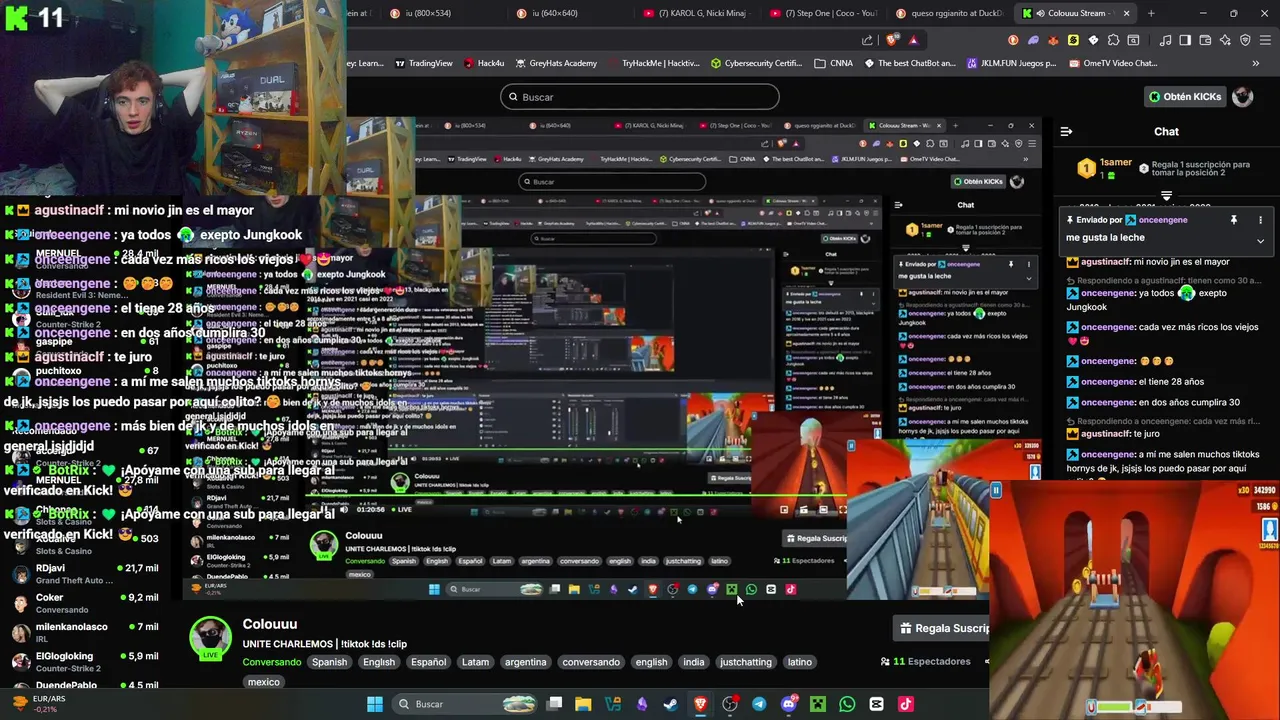Click the Kick Buscar search field
The height and width of the screenshot is (720, 1280).
click(x=640, y=97)
